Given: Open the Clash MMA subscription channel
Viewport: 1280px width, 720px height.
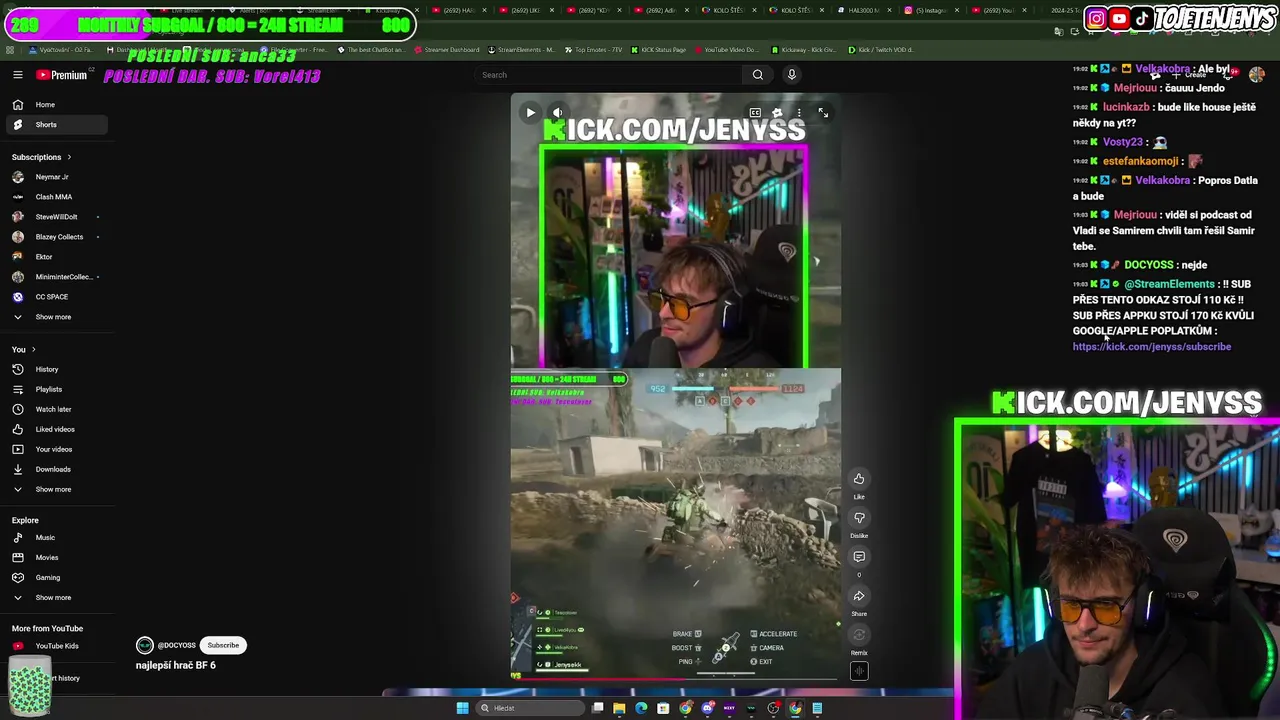Looking at the screenshot, I should pyautogui.click(x=54, y=197).
